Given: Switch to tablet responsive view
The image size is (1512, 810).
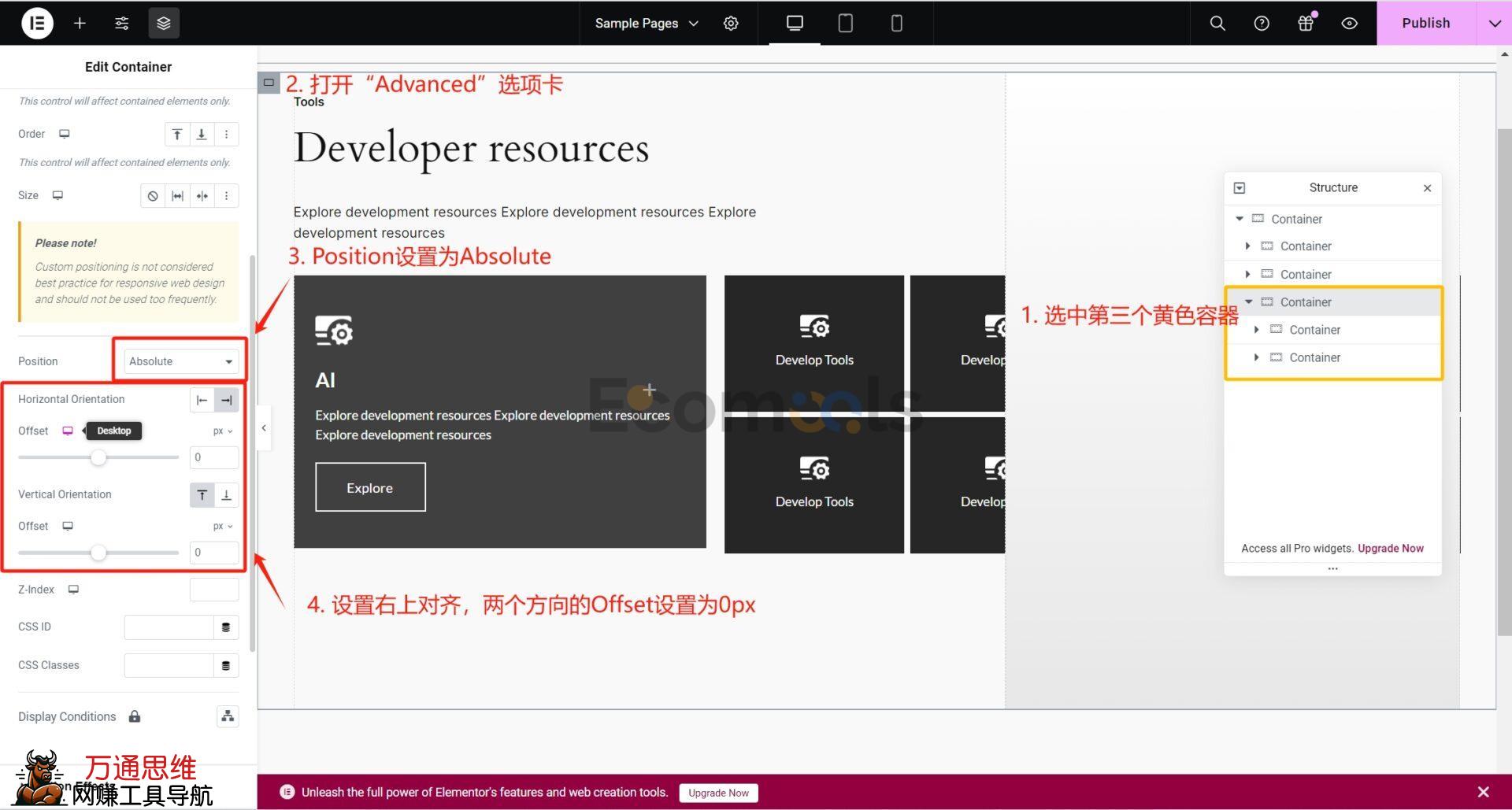Looking at the screenshot, I should click(x=845, y=23).
